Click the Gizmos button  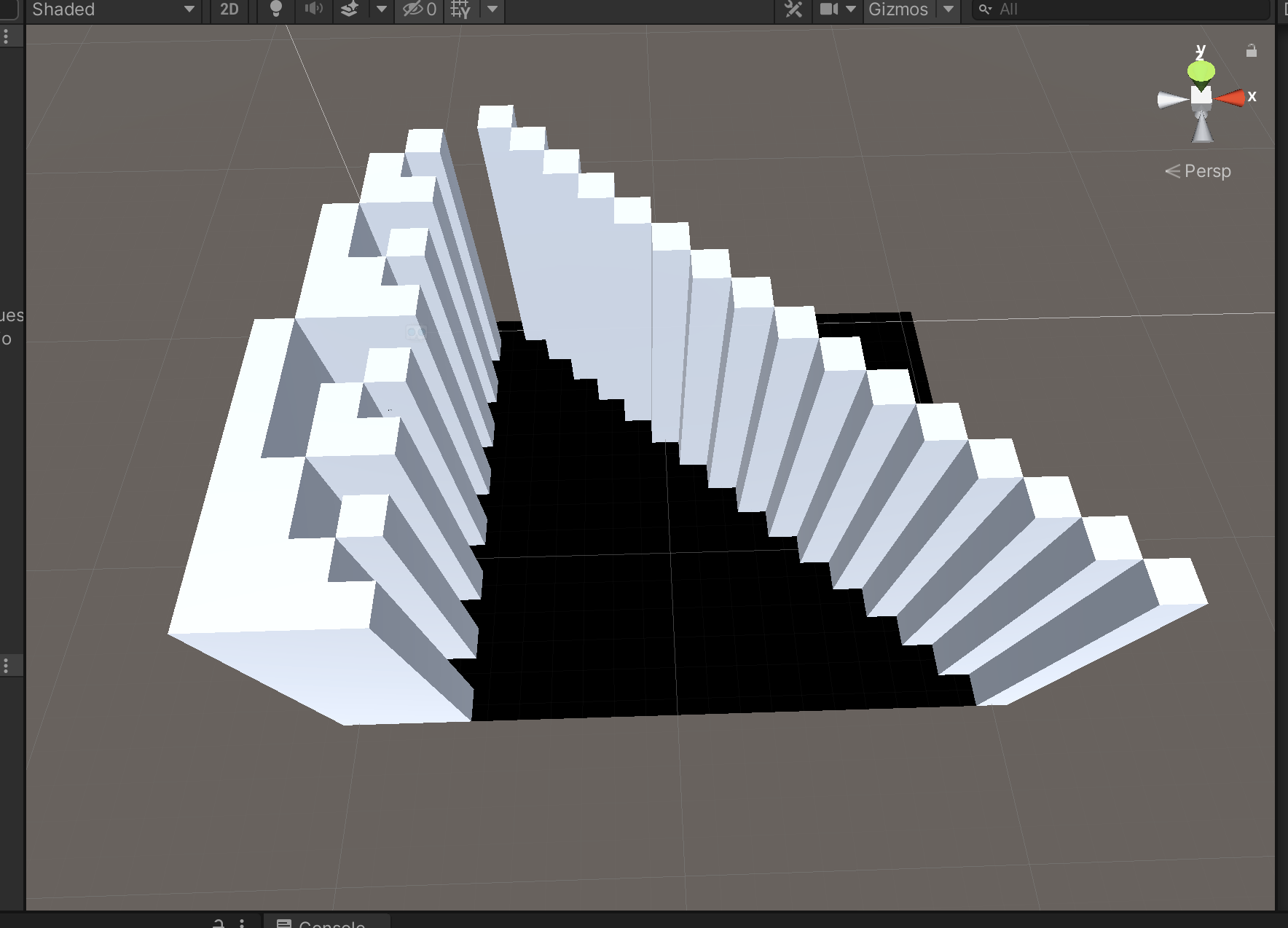coord(898,9)
